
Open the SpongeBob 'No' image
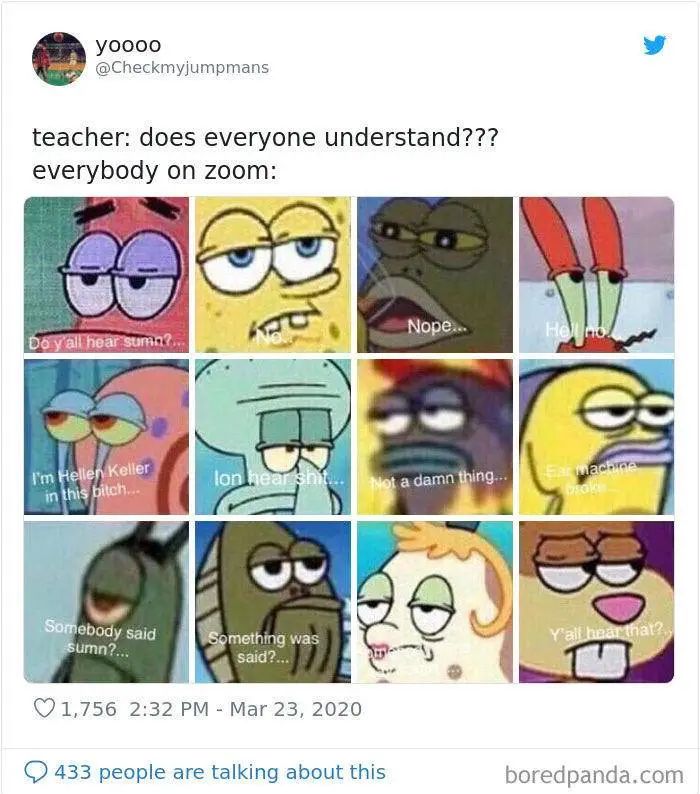[x=273, y=274]
